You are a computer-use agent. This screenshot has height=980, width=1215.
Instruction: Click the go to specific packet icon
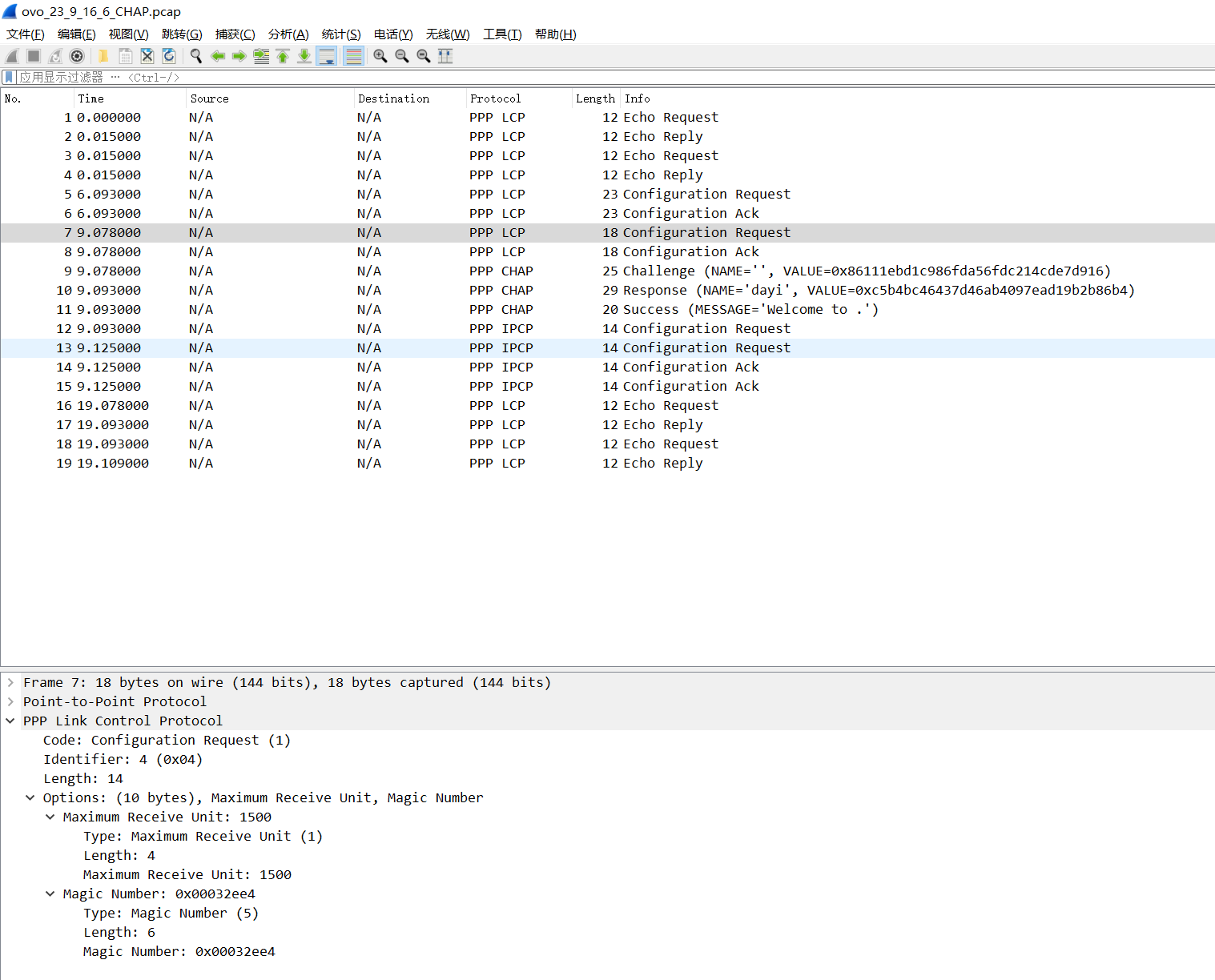[x=261, y=56]
